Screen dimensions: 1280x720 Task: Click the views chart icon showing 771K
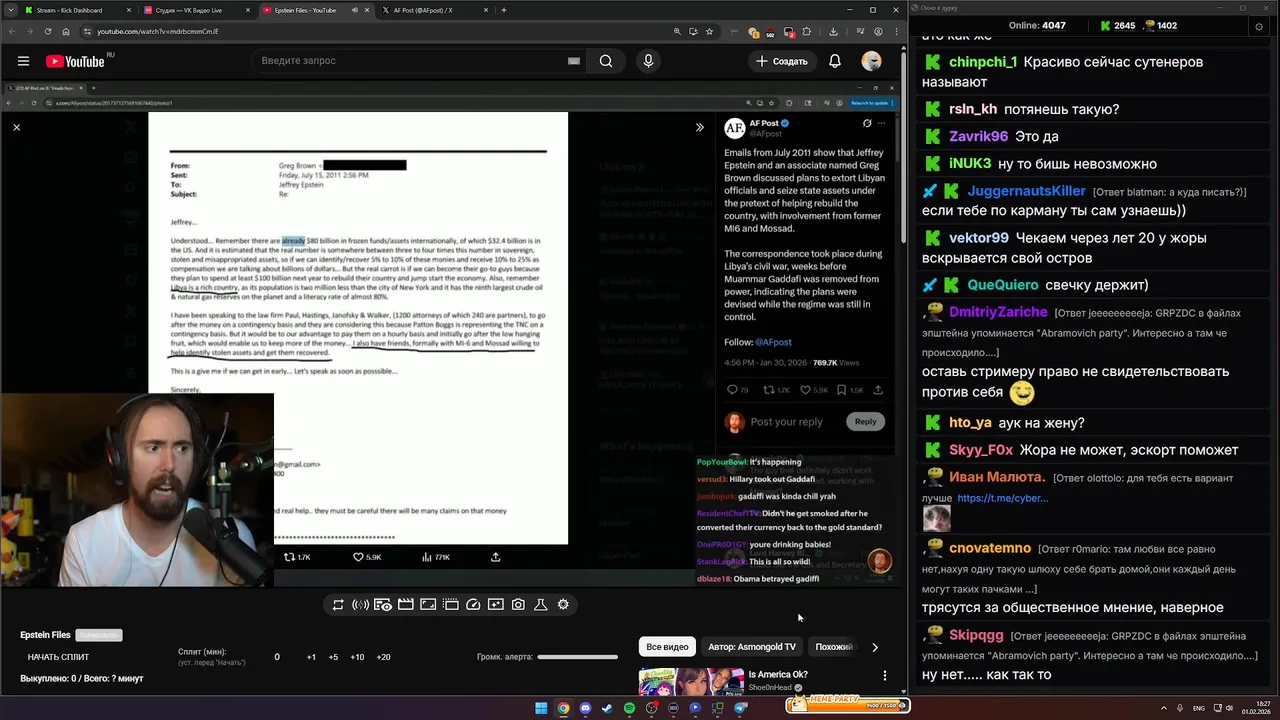point(436,557)
